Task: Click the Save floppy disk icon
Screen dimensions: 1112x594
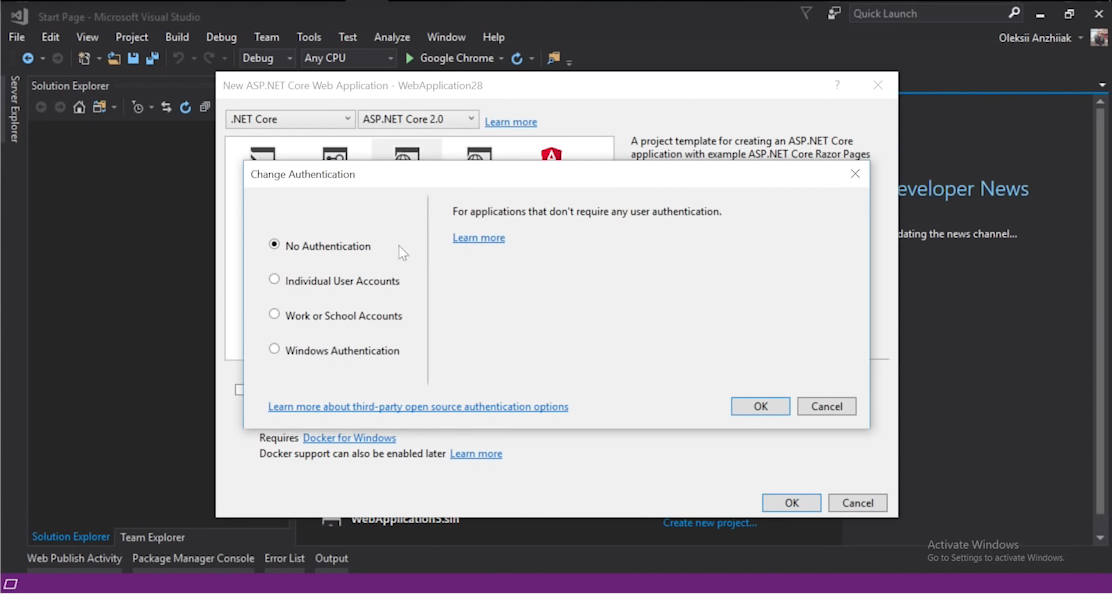Action: point(133,58)
